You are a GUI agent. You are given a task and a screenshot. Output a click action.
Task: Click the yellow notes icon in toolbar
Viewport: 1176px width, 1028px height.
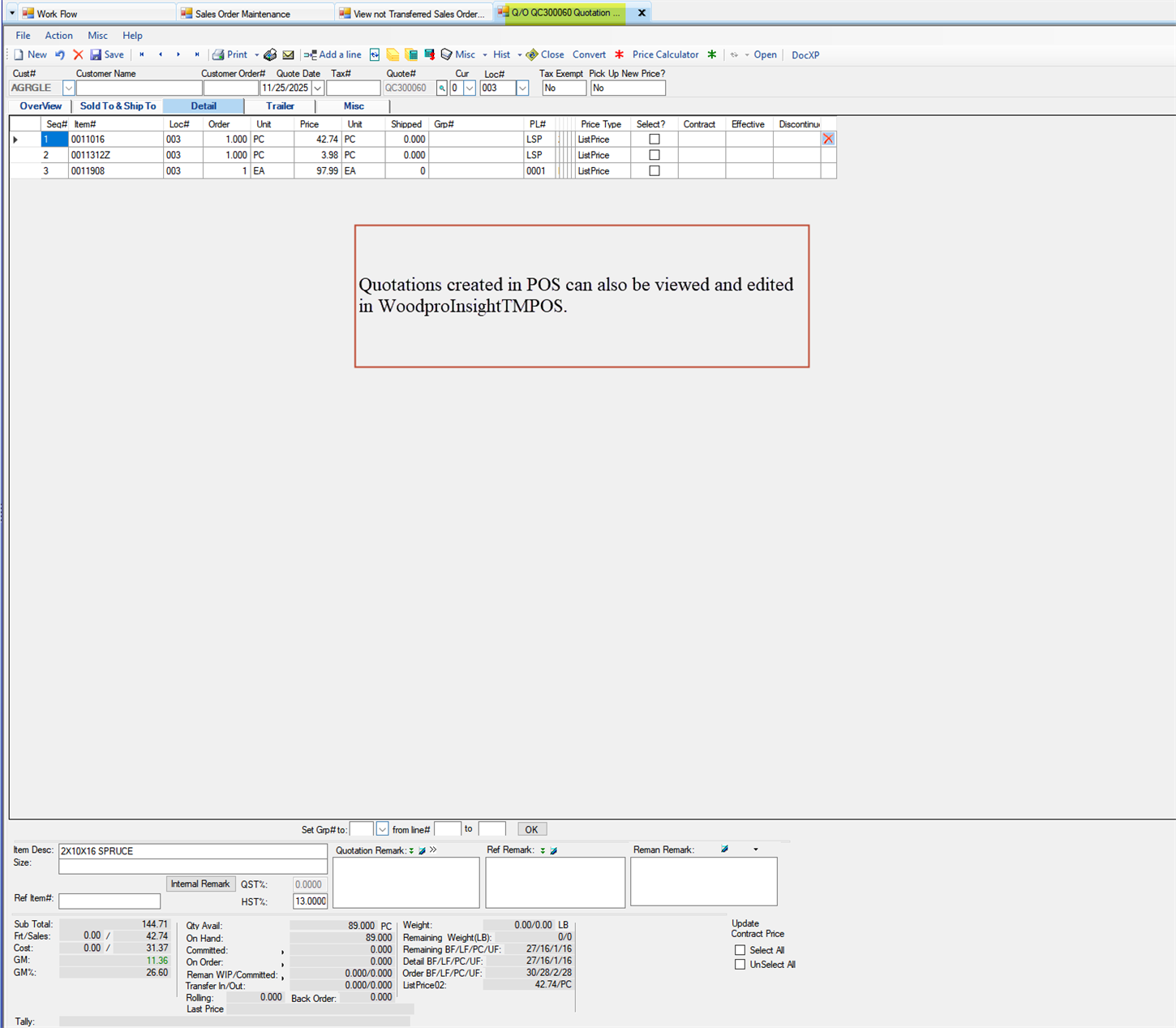tap(393, 55)
